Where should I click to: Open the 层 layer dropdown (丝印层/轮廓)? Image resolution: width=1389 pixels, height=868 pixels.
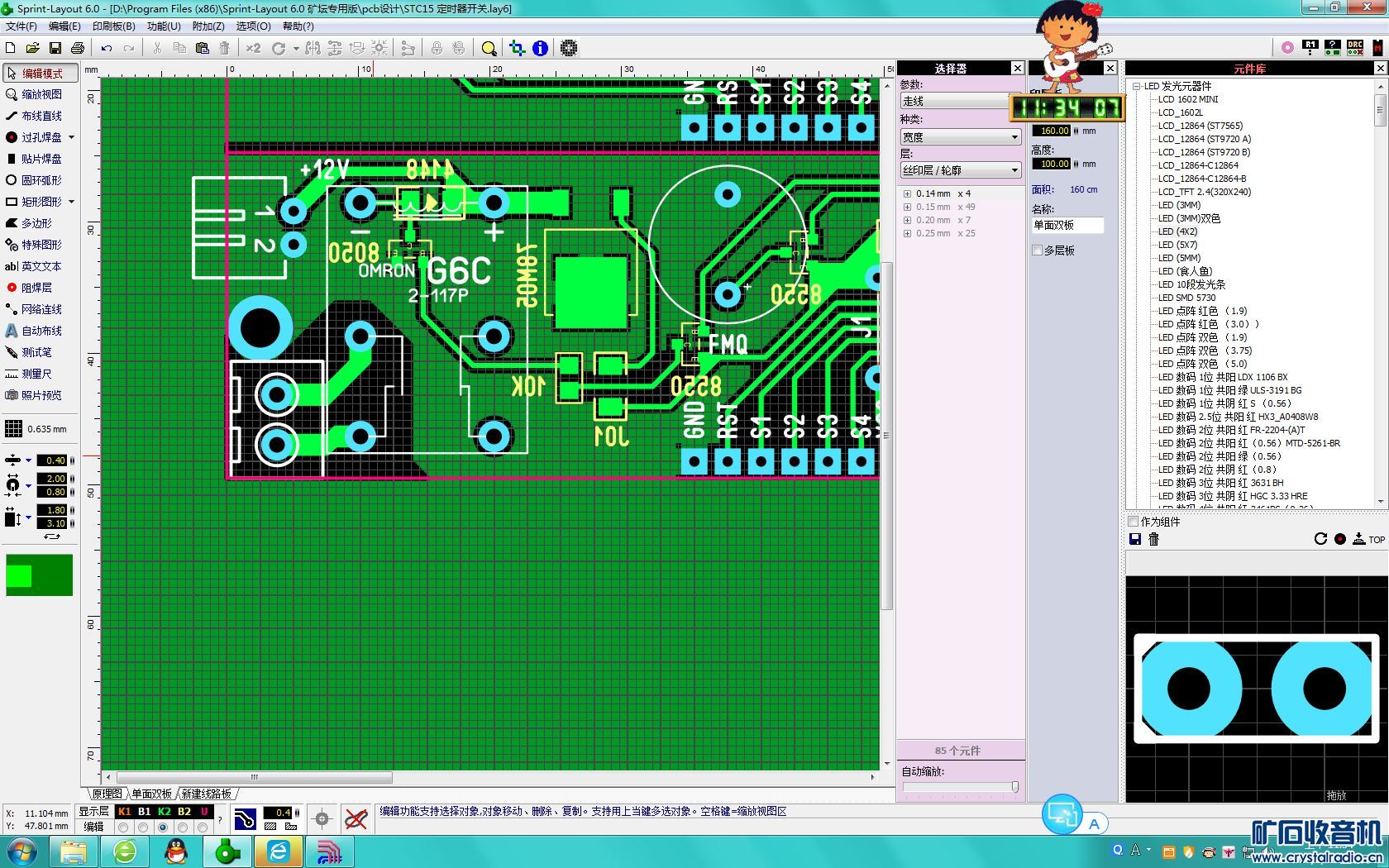(961, 170)
